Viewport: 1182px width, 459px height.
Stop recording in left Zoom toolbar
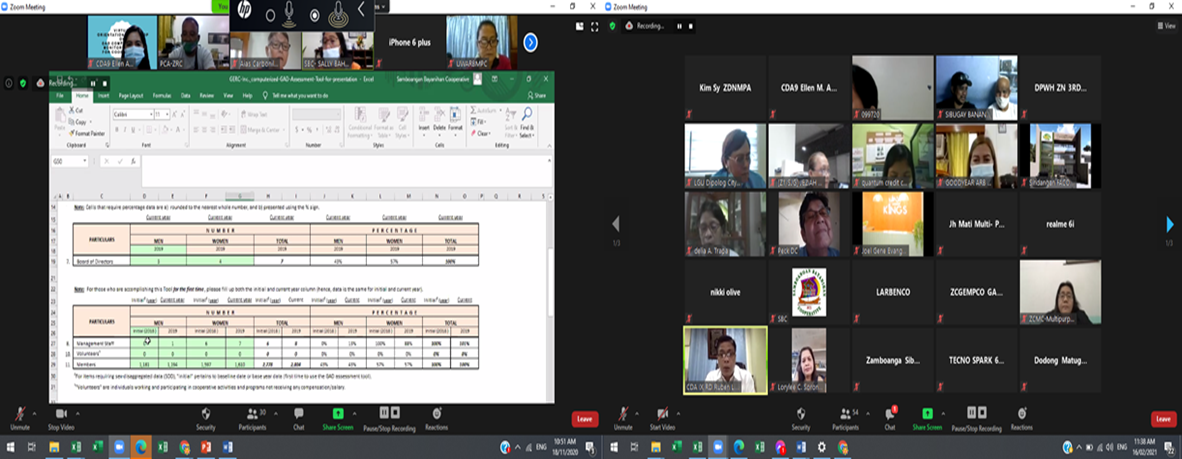pyautogui.click(x=397, y=412)
